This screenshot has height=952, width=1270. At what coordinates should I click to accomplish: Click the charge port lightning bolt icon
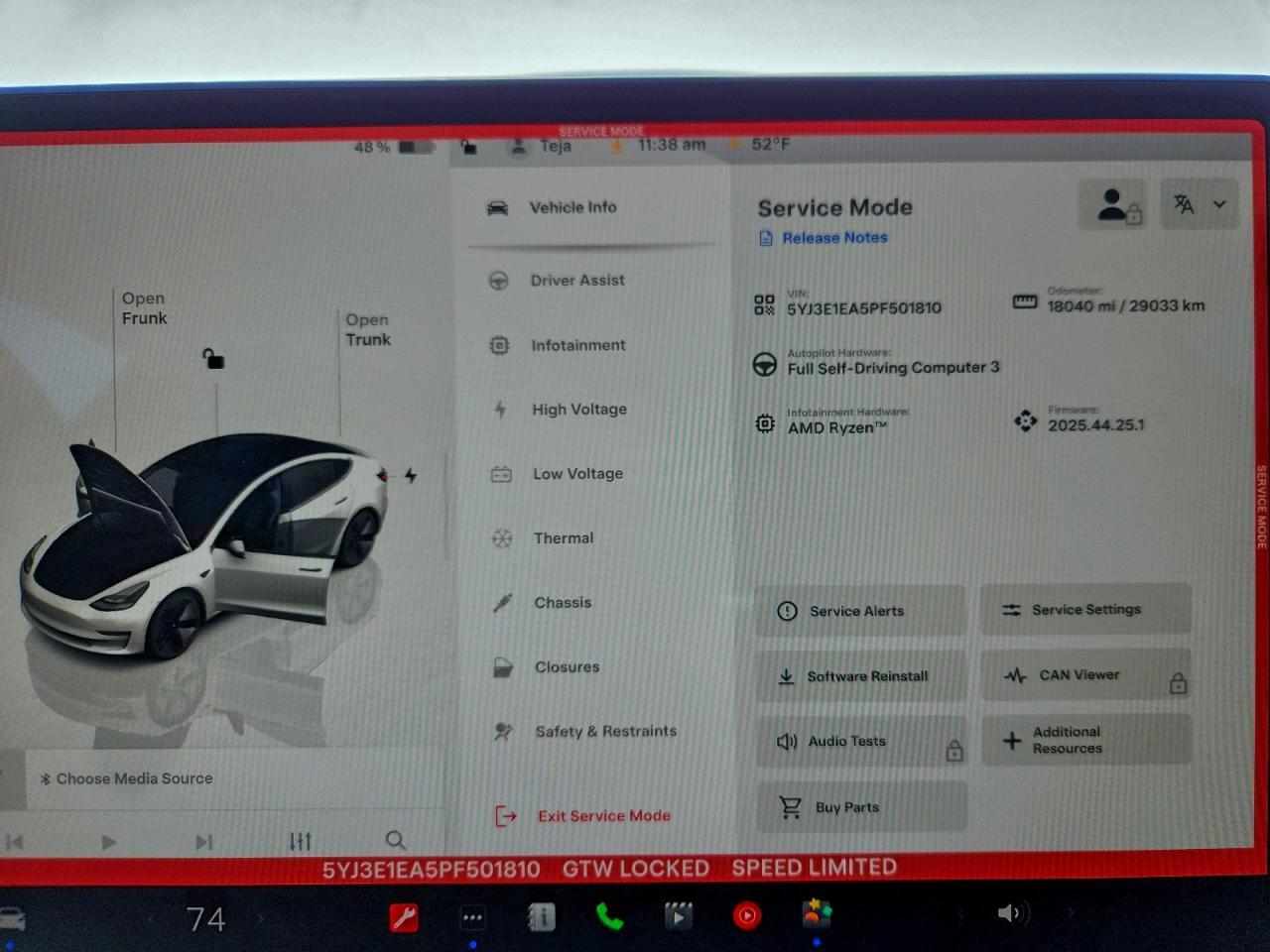pos(410,476)
